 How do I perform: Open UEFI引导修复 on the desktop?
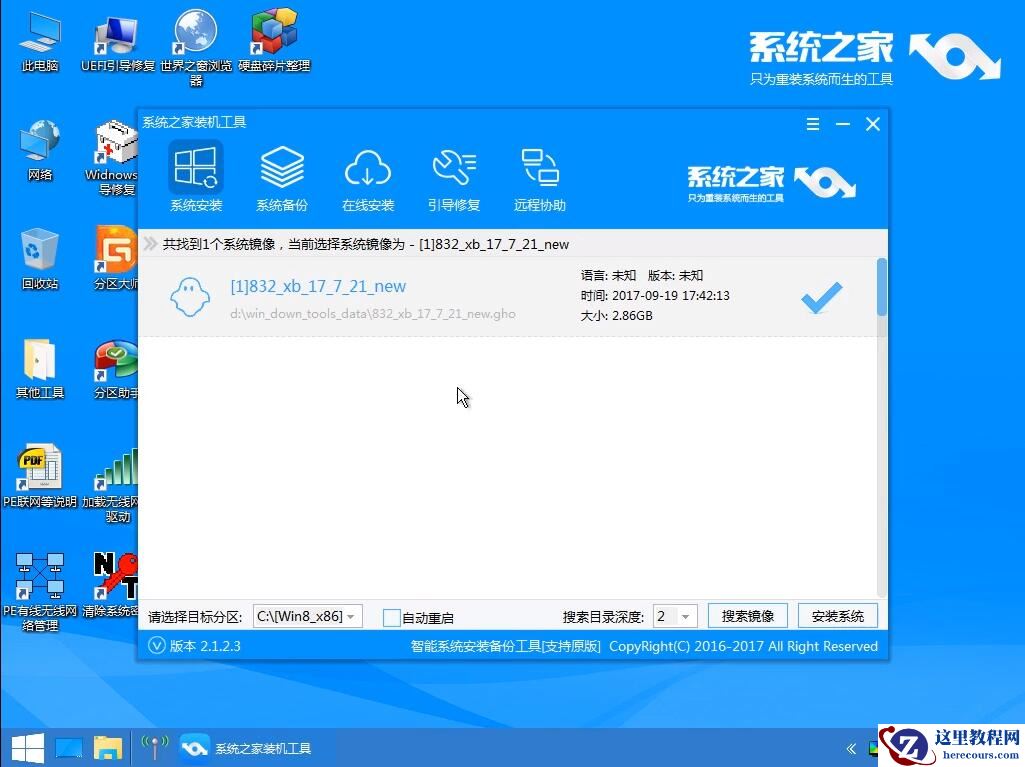click(x=113, y=30)
